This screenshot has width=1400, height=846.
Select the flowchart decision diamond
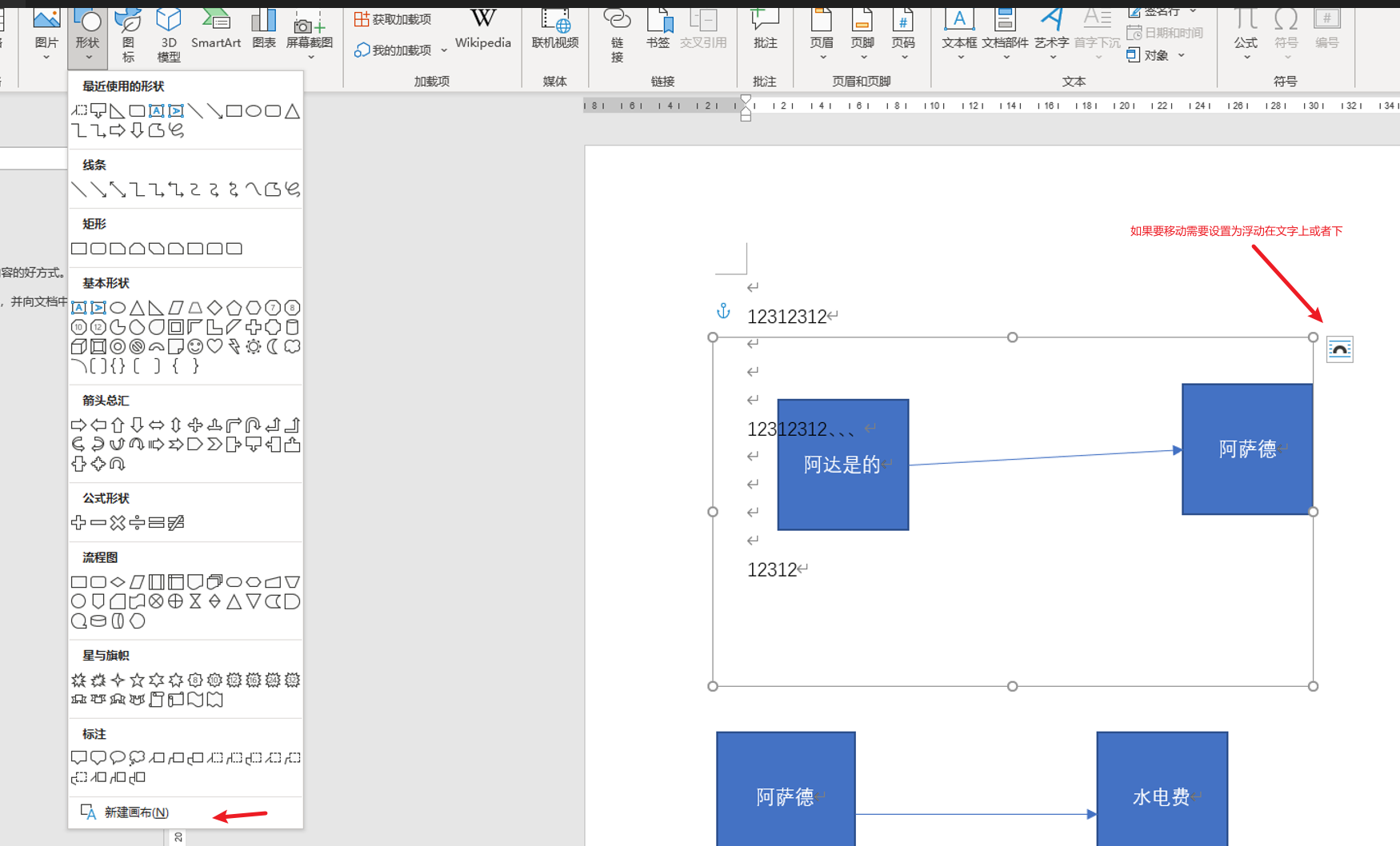[x=118, y=581]
